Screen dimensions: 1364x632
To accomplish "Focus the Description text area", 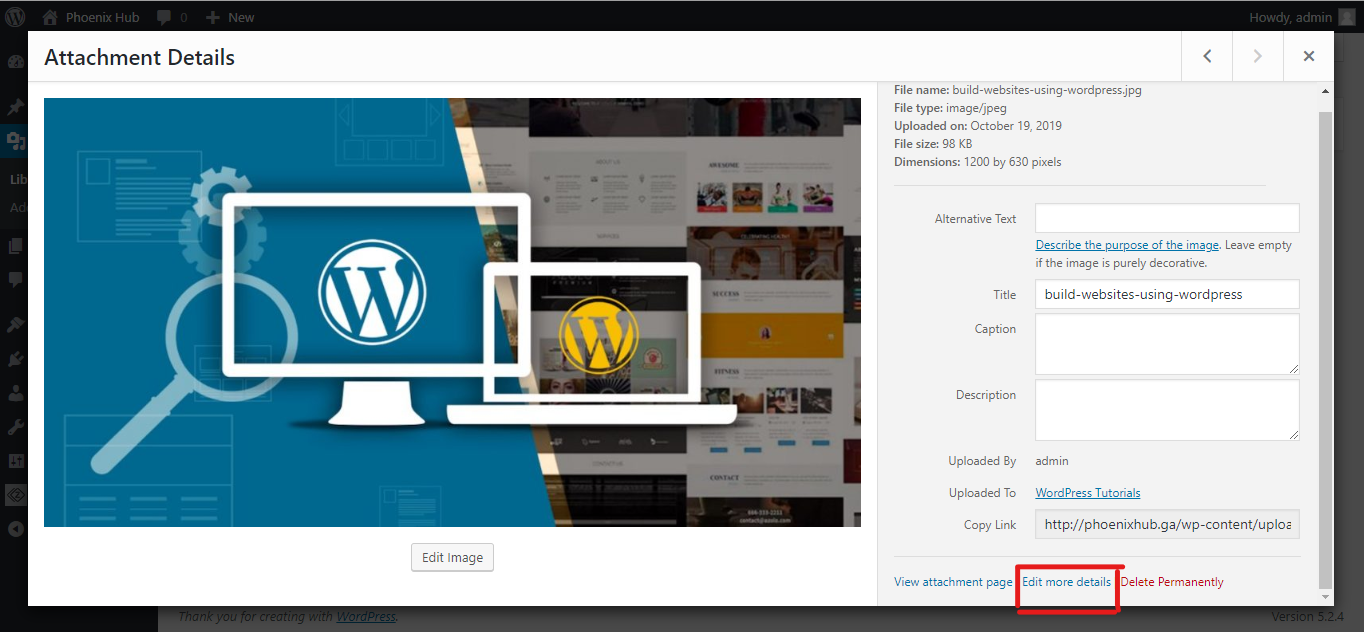I will tap(1167, 410).
